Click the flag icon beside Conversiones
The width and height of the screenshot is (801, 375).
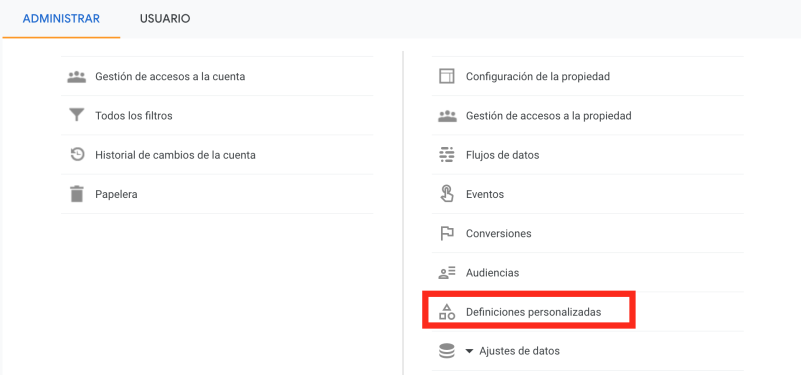point(447,233)
